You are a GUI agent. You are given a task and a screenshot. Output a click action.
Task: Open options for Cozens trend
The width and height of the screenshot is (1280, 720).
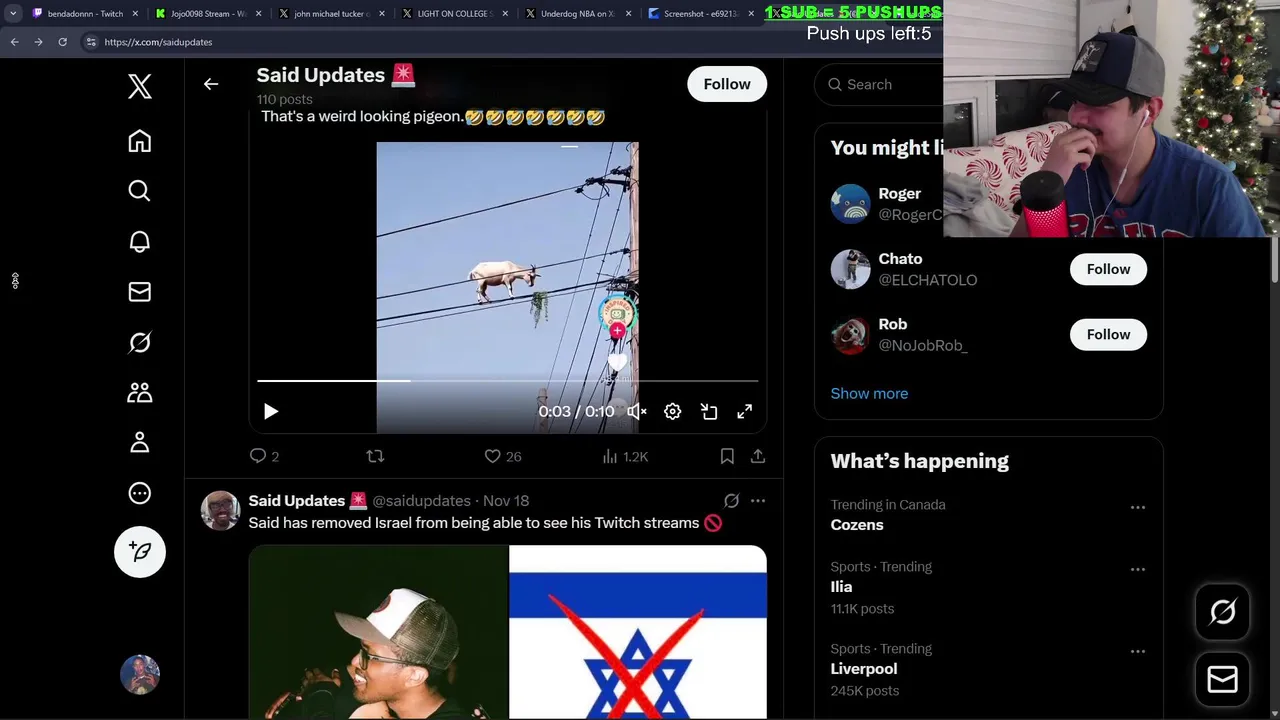[x=1138, y=508]
